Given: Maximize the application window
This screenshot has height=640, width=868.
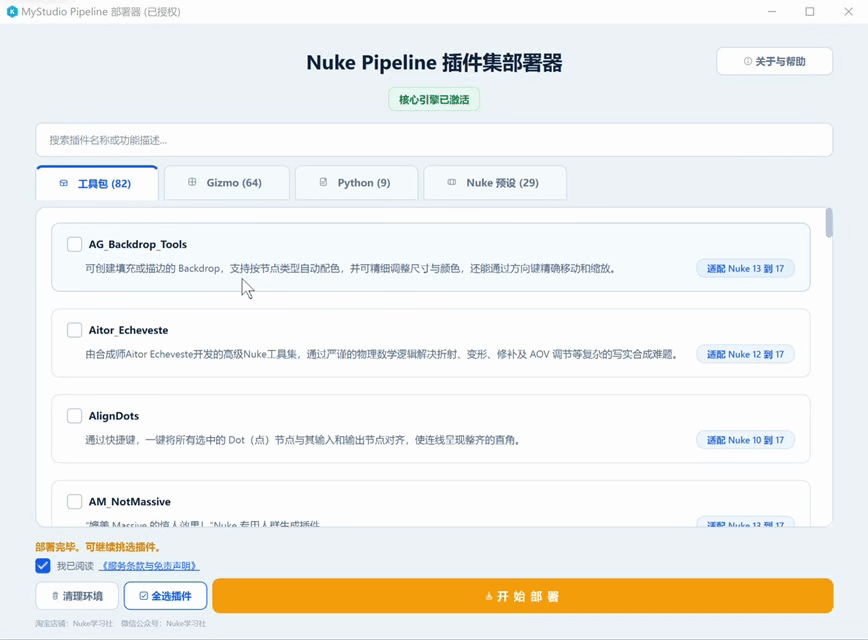Looking at the screenshot, I should [810, 12].
